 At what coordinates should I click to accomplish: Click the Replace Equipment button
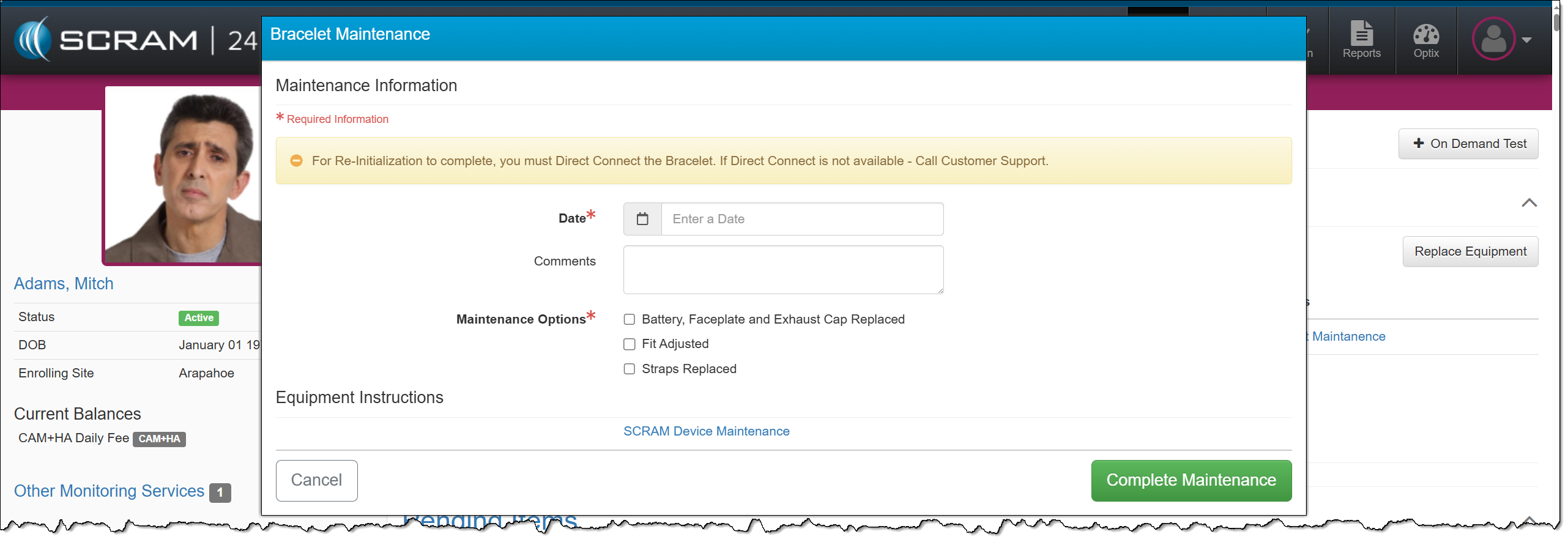[1470, 251]
